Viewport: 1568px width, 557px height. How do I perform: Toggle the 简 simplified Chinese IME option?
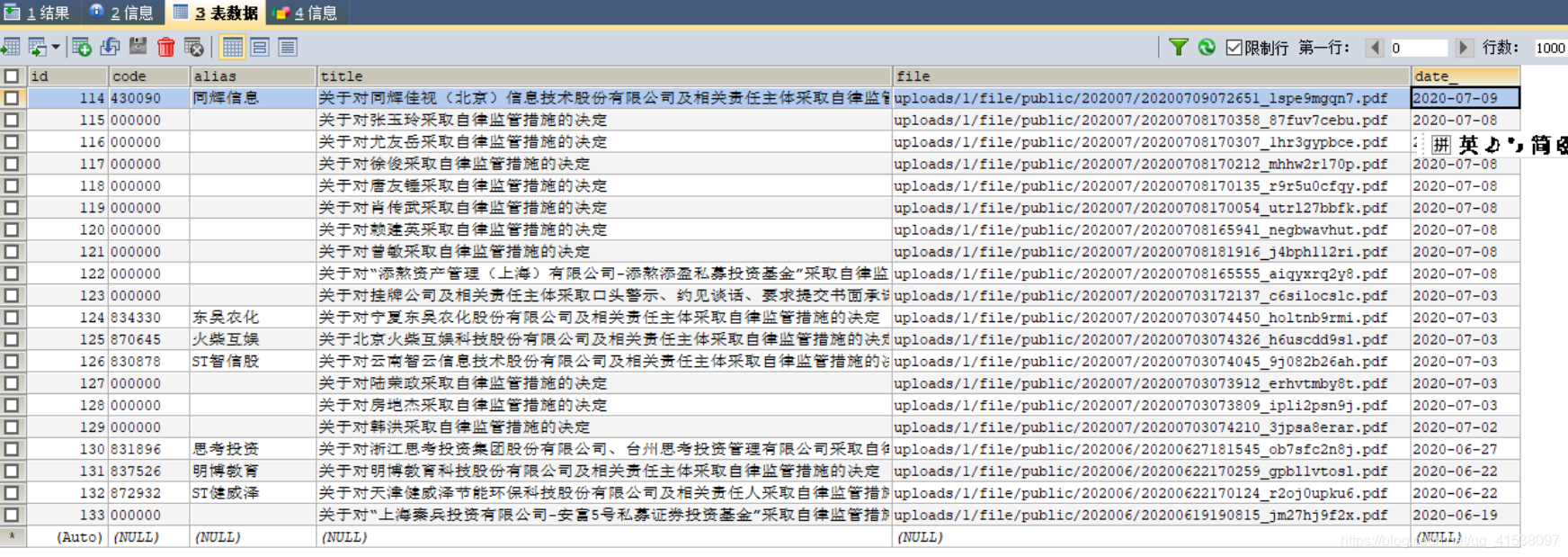(1540, 145)
